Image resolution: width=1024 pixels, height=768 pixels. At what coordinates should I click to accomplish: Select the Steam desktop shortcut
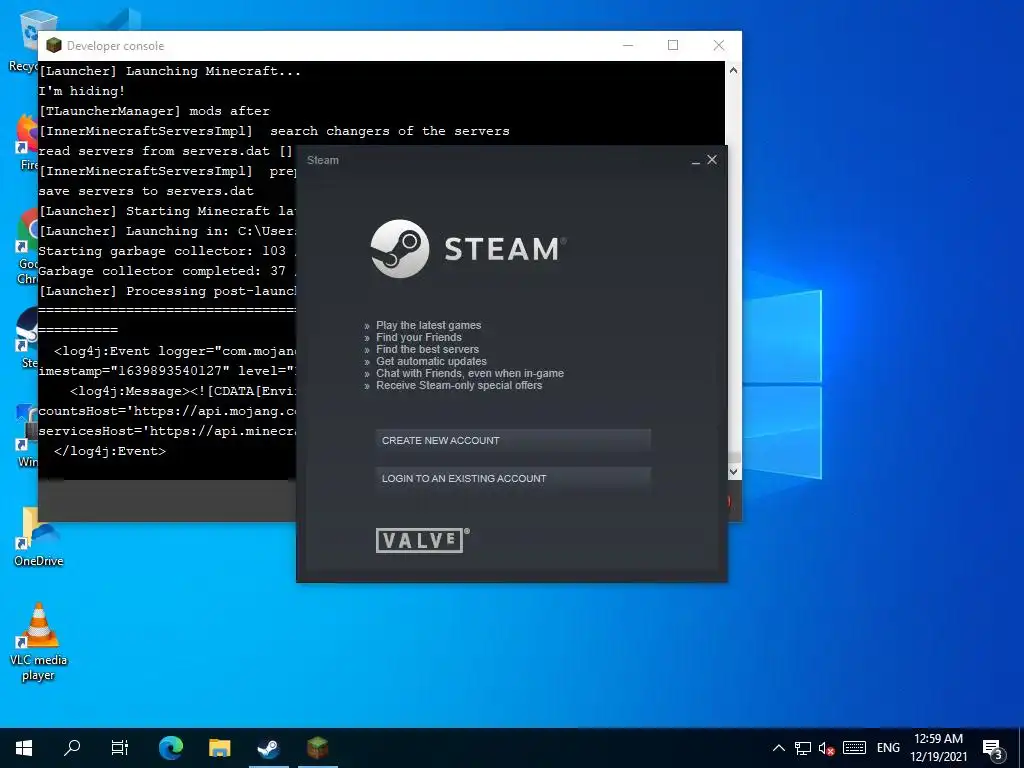click(27, 338)
